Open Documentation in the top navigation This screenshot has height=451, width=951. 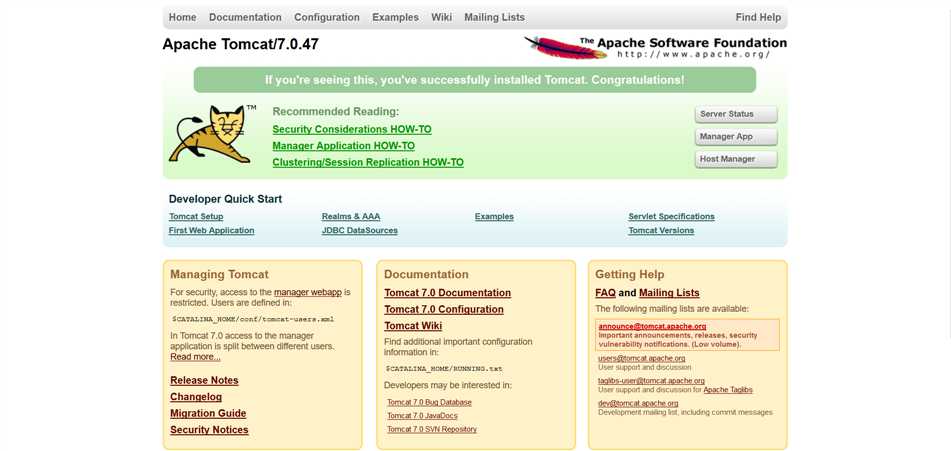(x=245, y=18)
